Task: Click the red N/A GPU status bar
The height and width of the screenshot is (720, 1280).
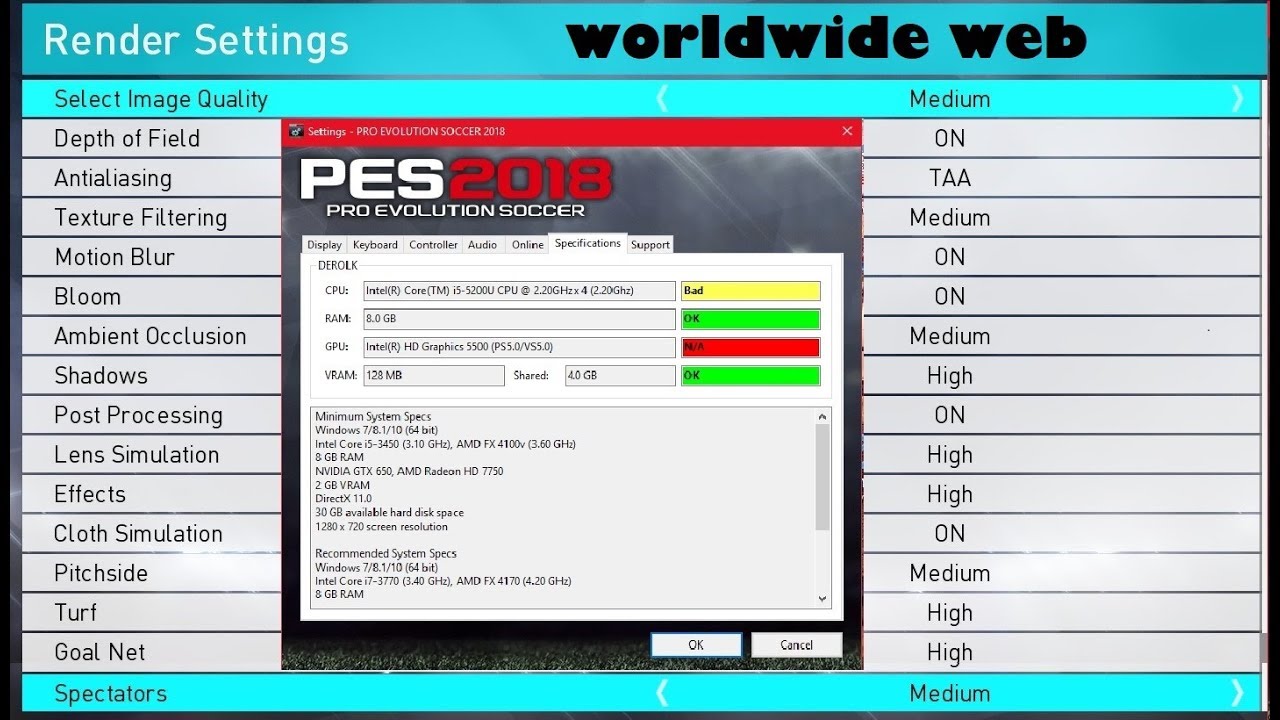Action: coord(750,347)
